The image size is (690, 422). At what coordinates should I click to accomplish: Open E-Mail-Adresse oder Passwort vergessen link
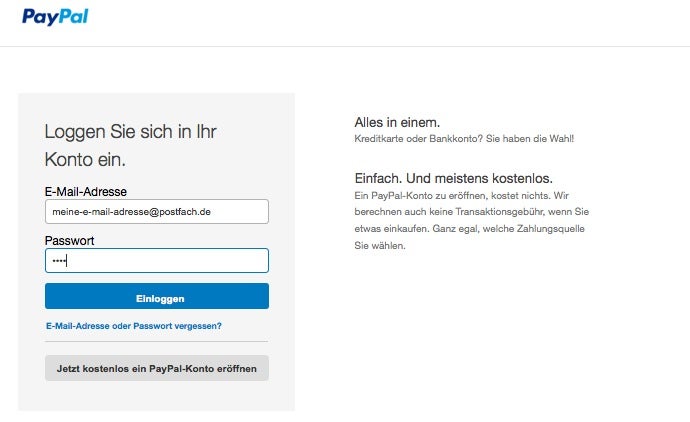point(134,326)
